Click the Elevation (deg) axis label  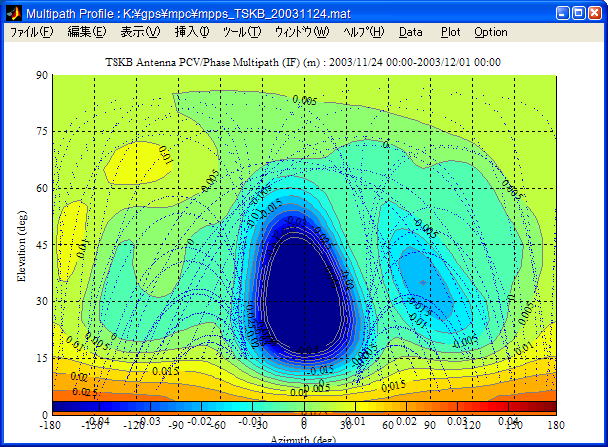coord(21,244)
